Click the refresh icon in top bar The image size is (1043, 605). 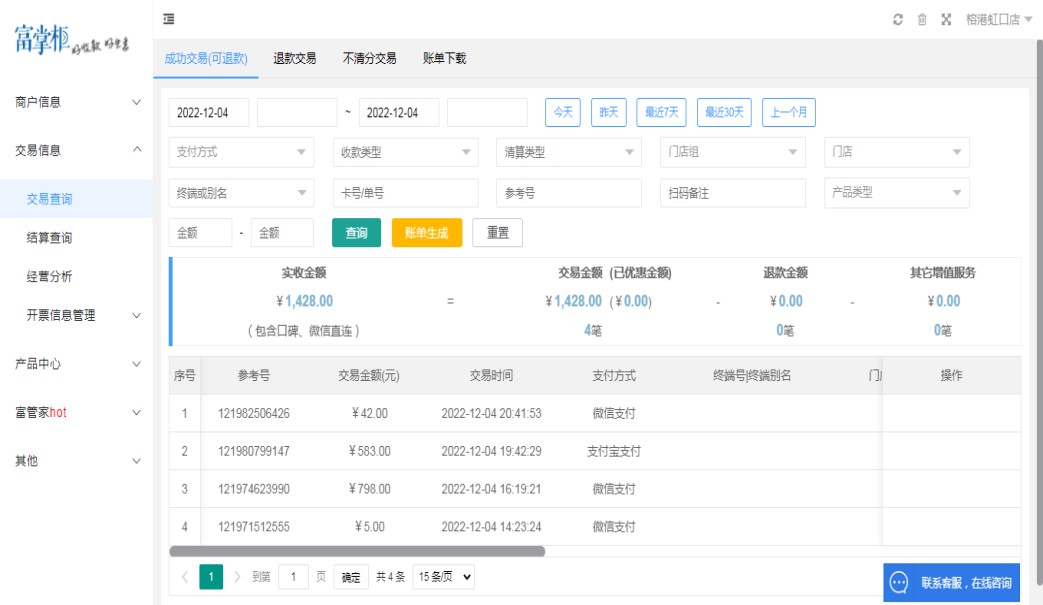(898, 20)
